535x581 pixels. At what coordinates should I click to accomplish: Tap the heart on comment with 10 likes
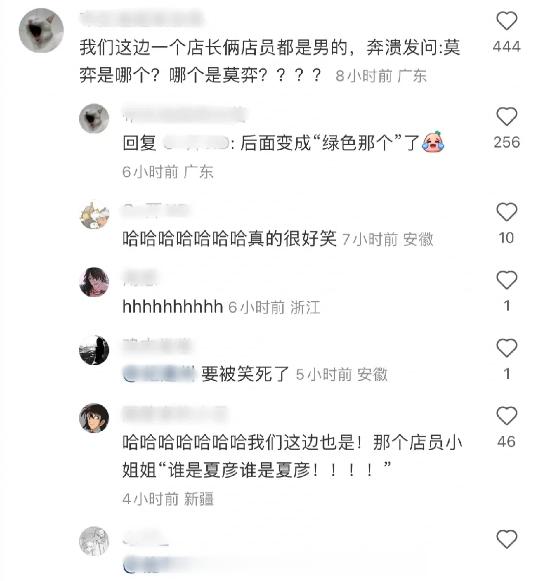click(506, 212)
